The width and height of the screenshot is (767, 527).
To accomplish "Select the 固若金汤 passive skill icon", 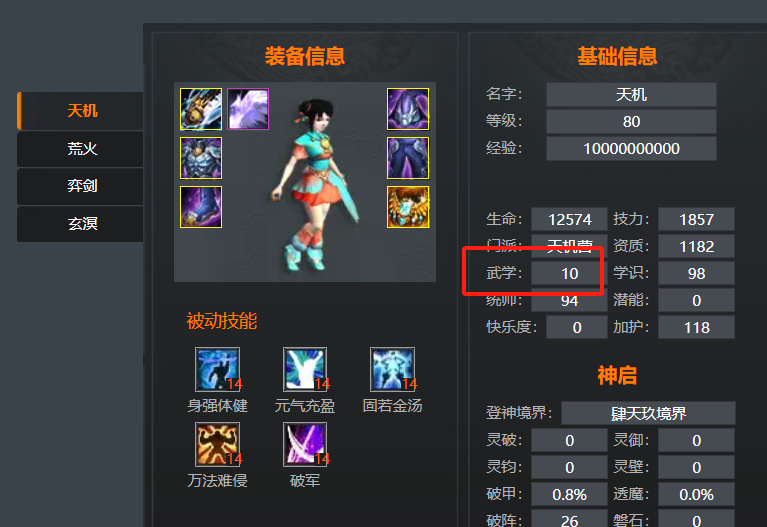I will click(393, 369).
